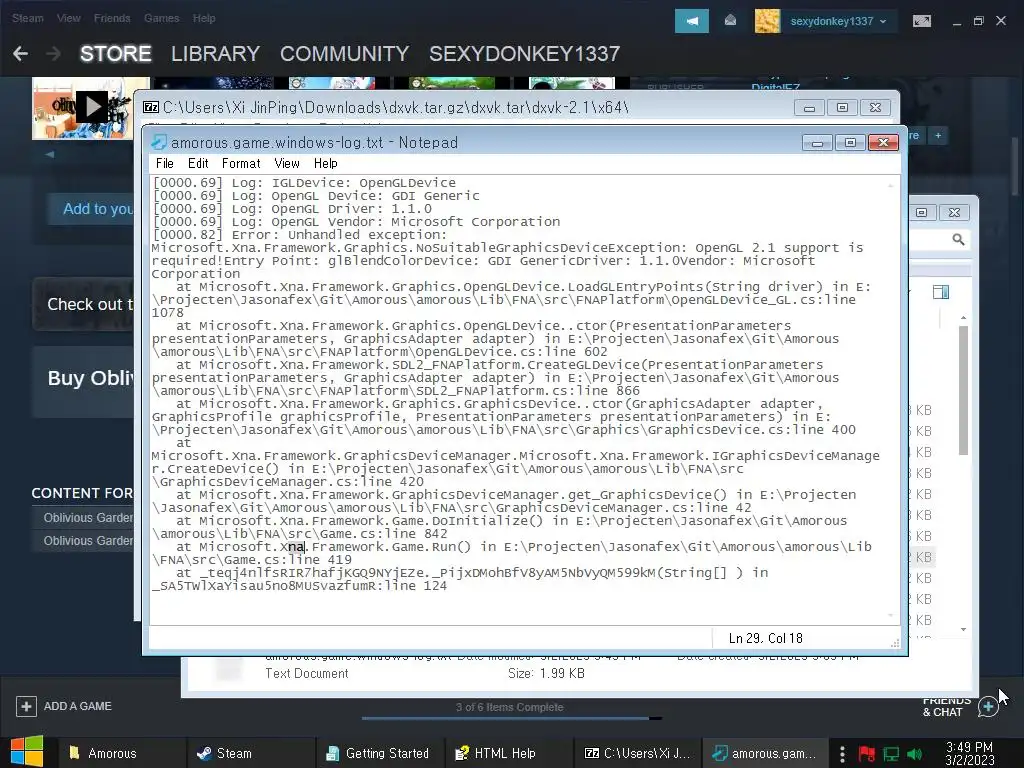The image size is (1024, 768).
Task: Toggle preview pane icon in Explorer
Action: pyautogui.click(x=941, y=292)
